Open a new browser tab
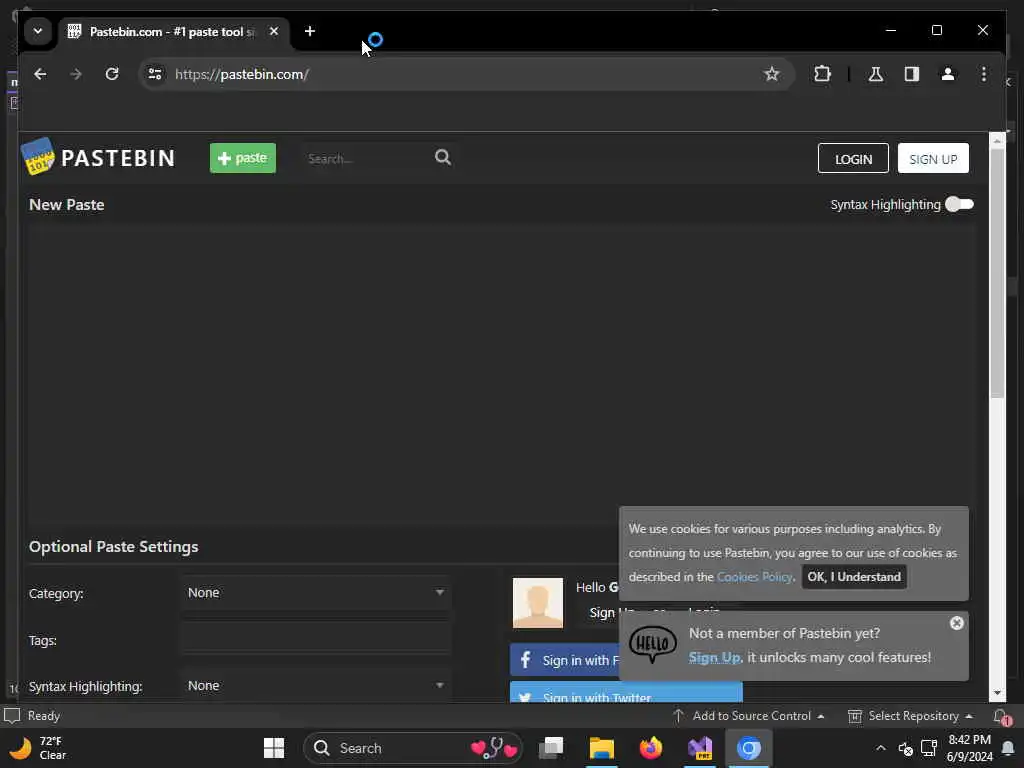1024x768 pixels. pyautogui.click(x=310, y=31)
